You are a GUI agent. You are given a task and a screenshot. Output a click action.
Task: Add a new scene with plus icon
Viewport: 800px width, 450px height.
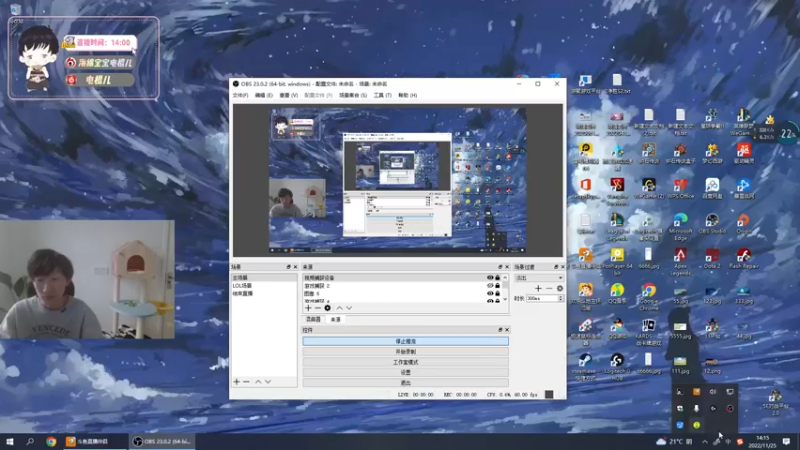237,382
